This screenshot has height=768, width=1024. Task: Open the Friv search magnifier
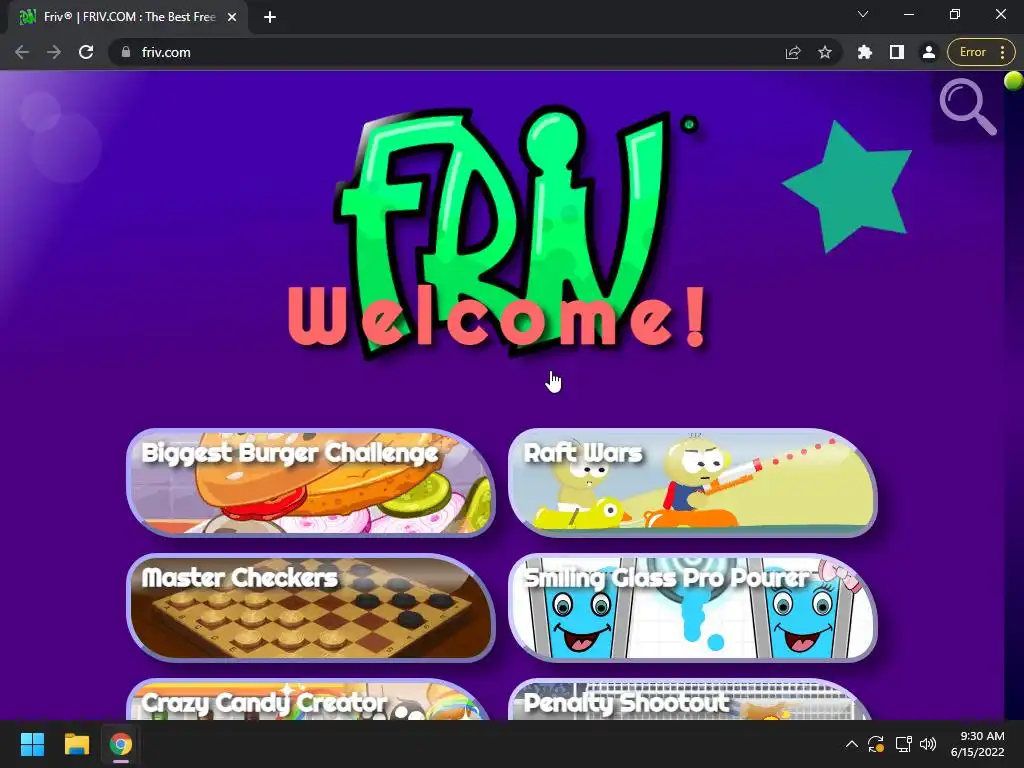click(968, 106)
